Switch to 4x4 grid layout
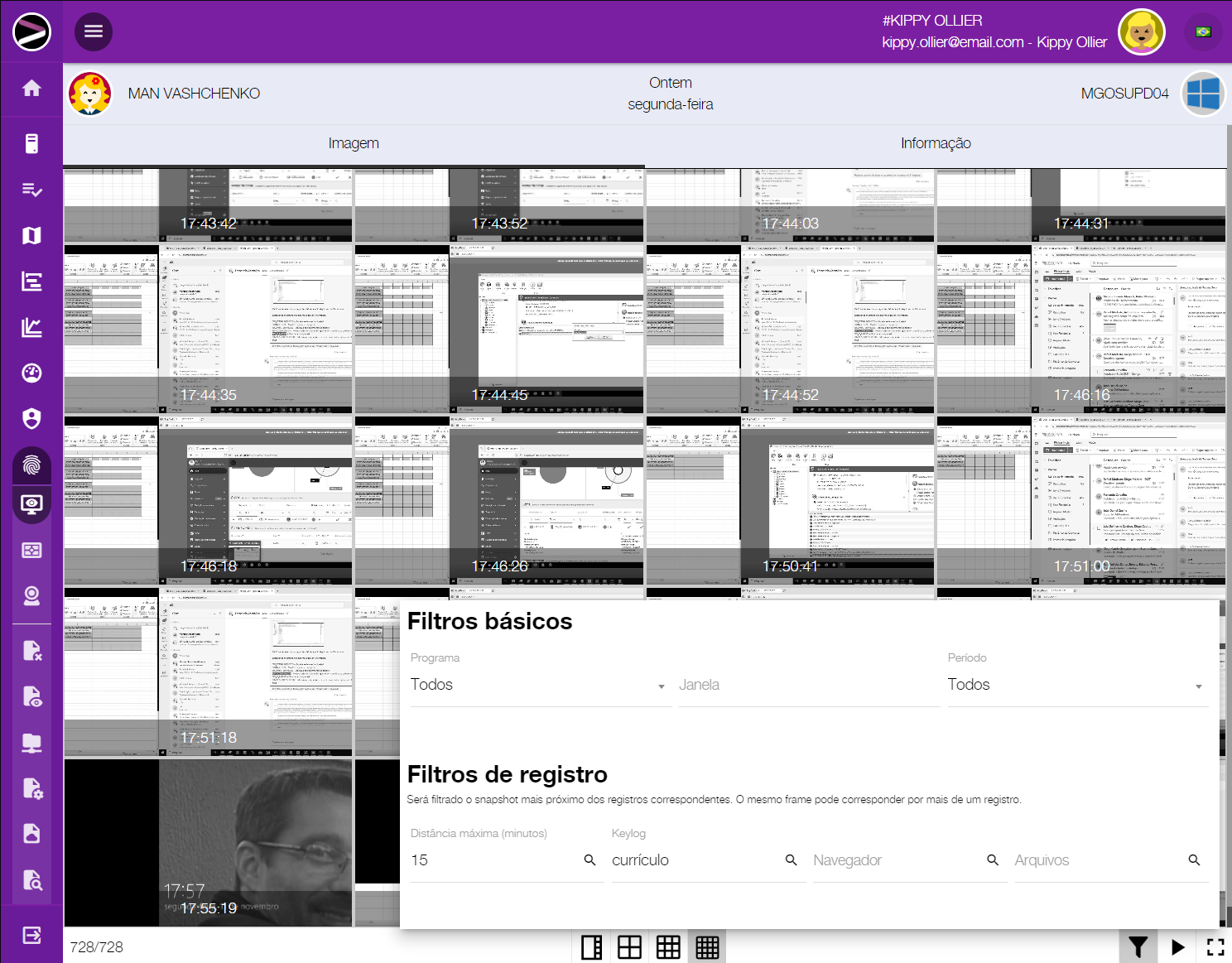This screenshot has width=1232, height=963. tap(707, 947)
